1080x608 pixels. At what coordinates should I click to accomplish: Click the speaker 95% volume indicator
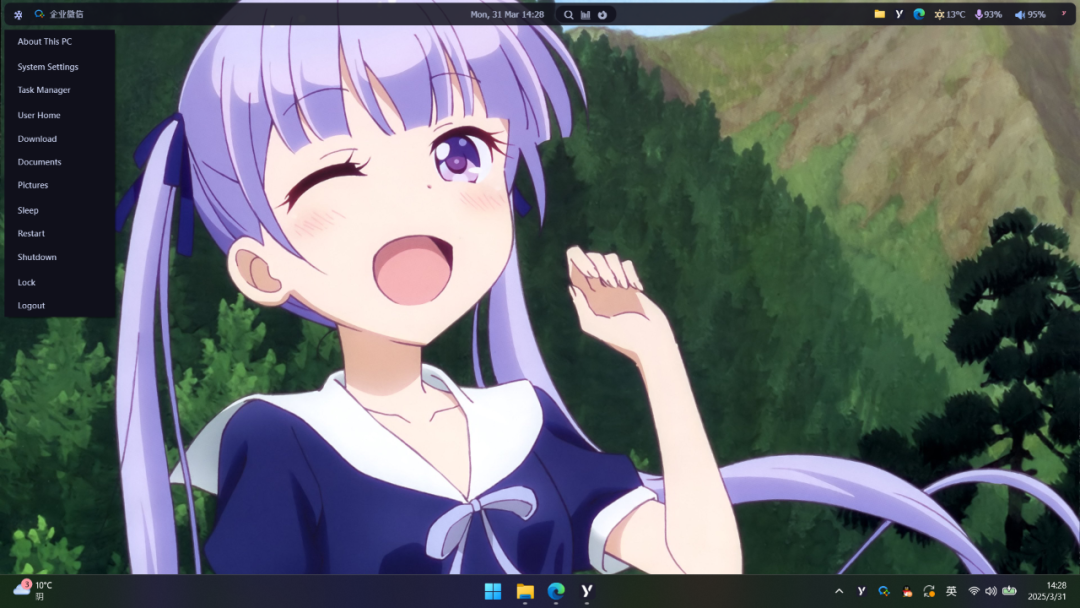click(1030, 14)
